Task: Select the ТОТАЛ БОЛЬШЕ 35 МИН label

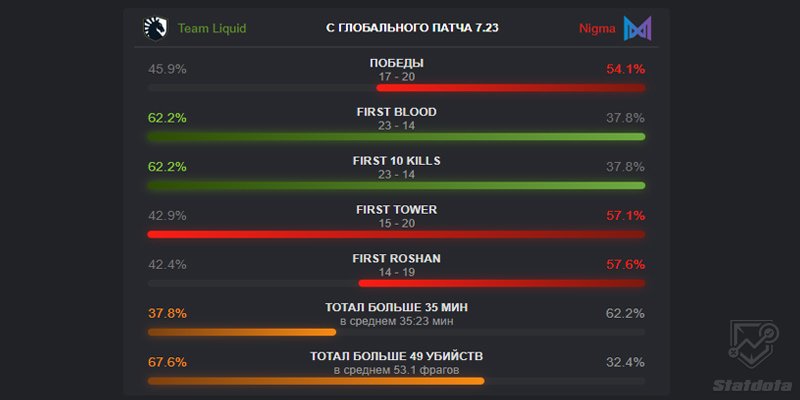Action: click(396, 308)
